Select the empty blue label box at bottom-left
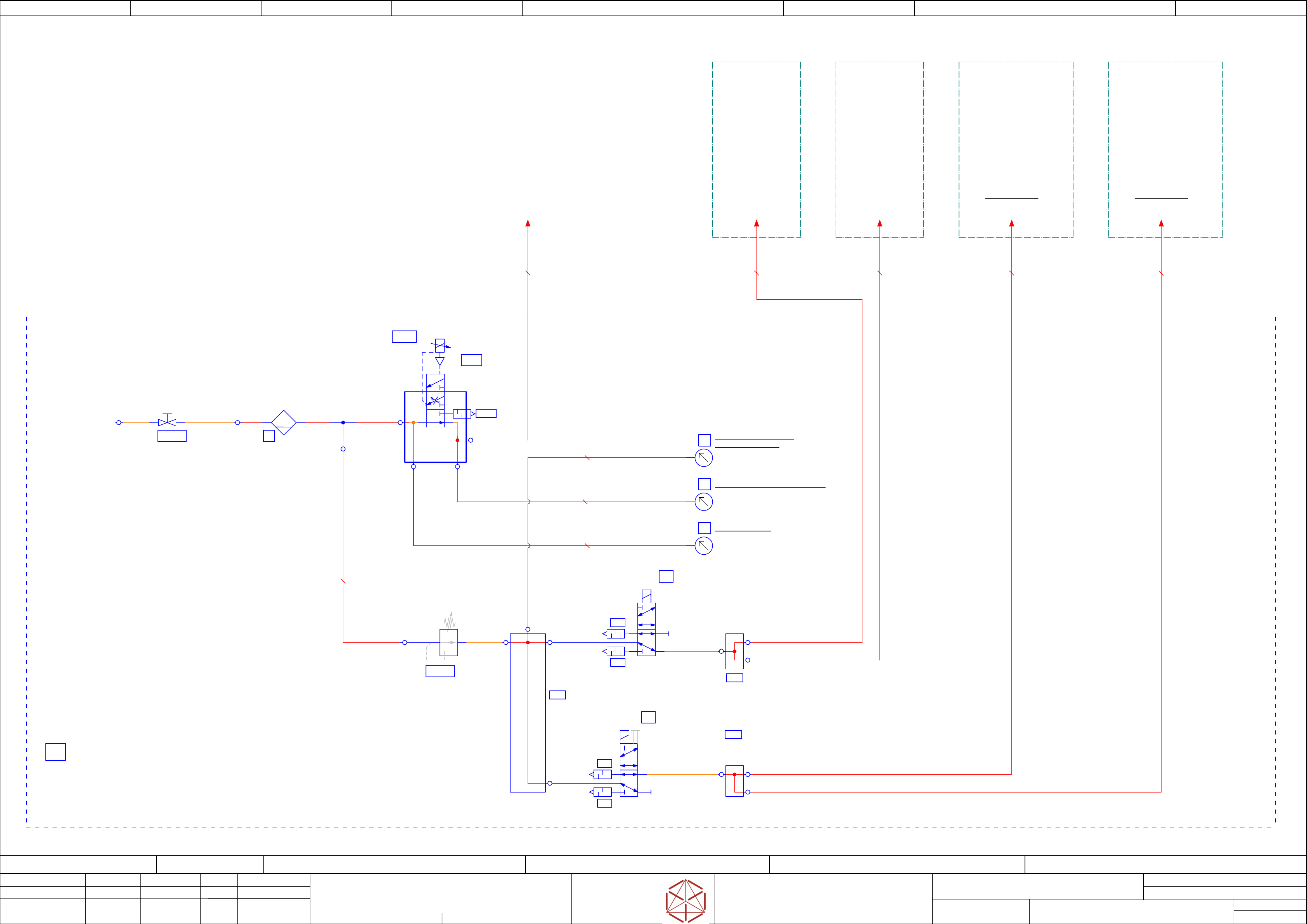 55,751
